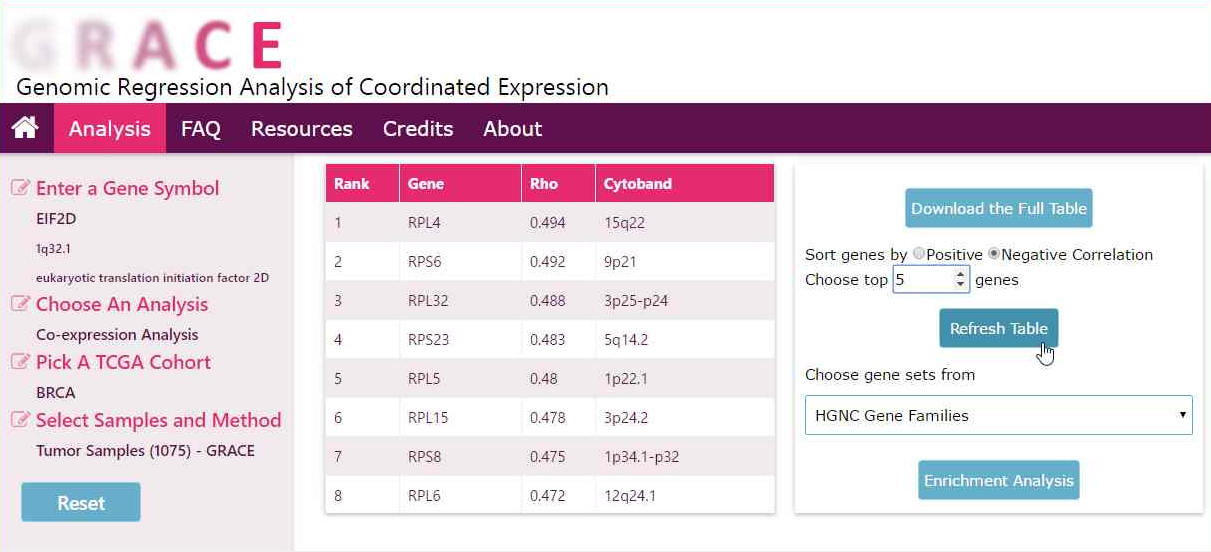Open the About page
The width and height of the screenshot is (1211, 552).
point(512,129)
